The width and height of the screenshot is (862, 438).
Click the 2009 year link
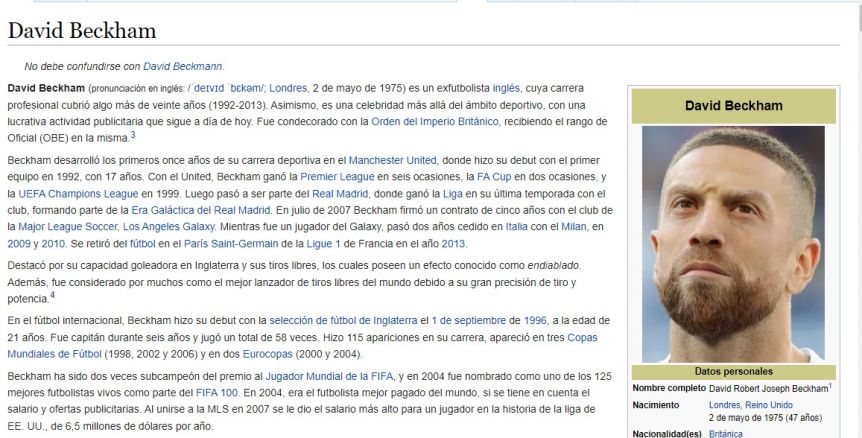coord(19,244)
